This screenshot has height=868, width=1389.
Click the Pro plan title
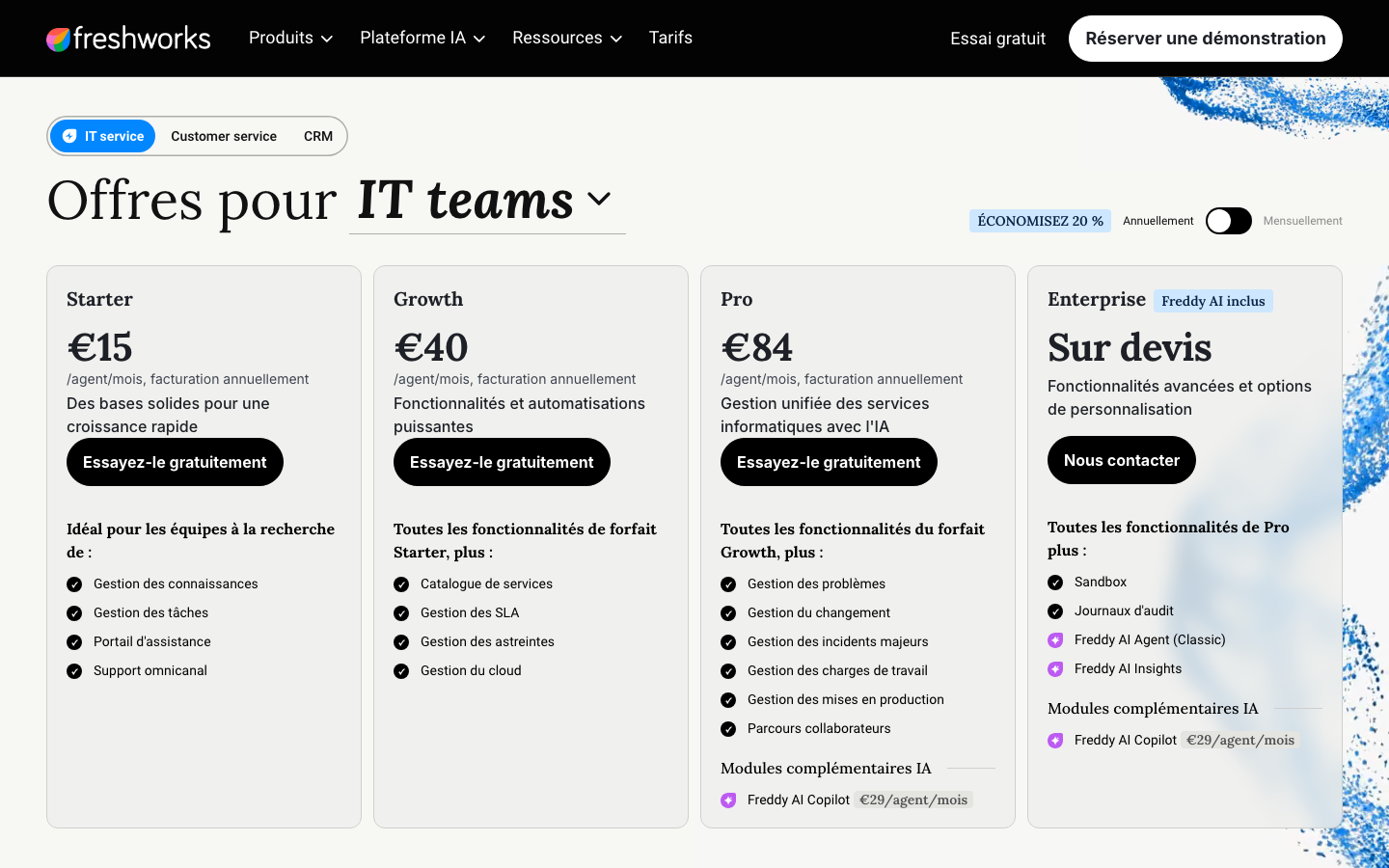click(736, 299)
